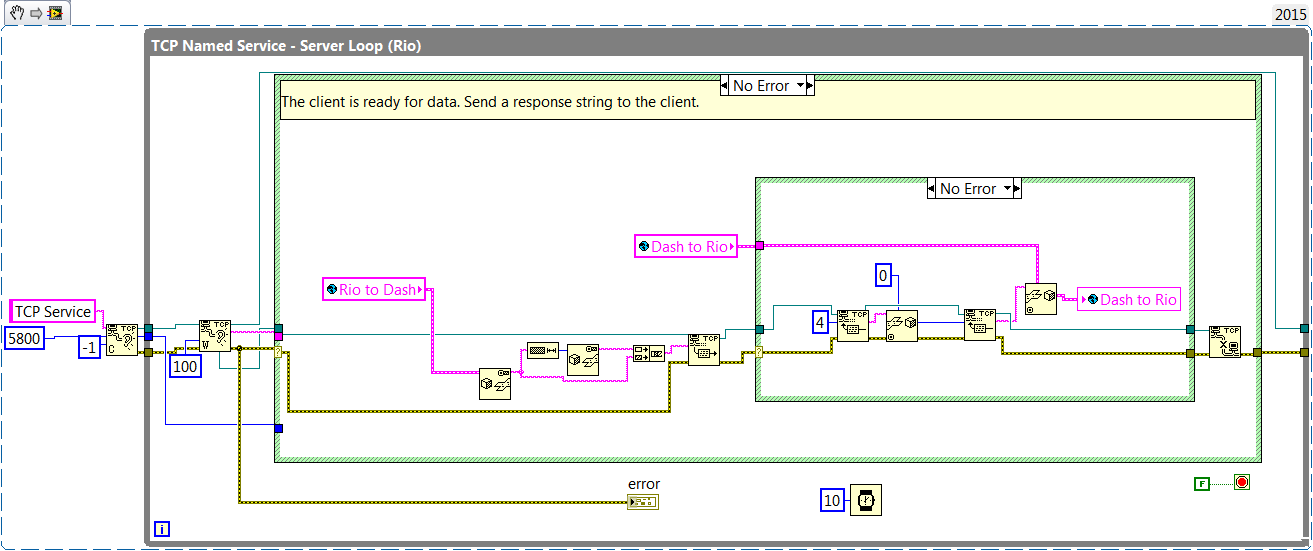1313x551 pixels.
Task: Click the inner case selector question-mark terminal
Action: click(759, 351)
